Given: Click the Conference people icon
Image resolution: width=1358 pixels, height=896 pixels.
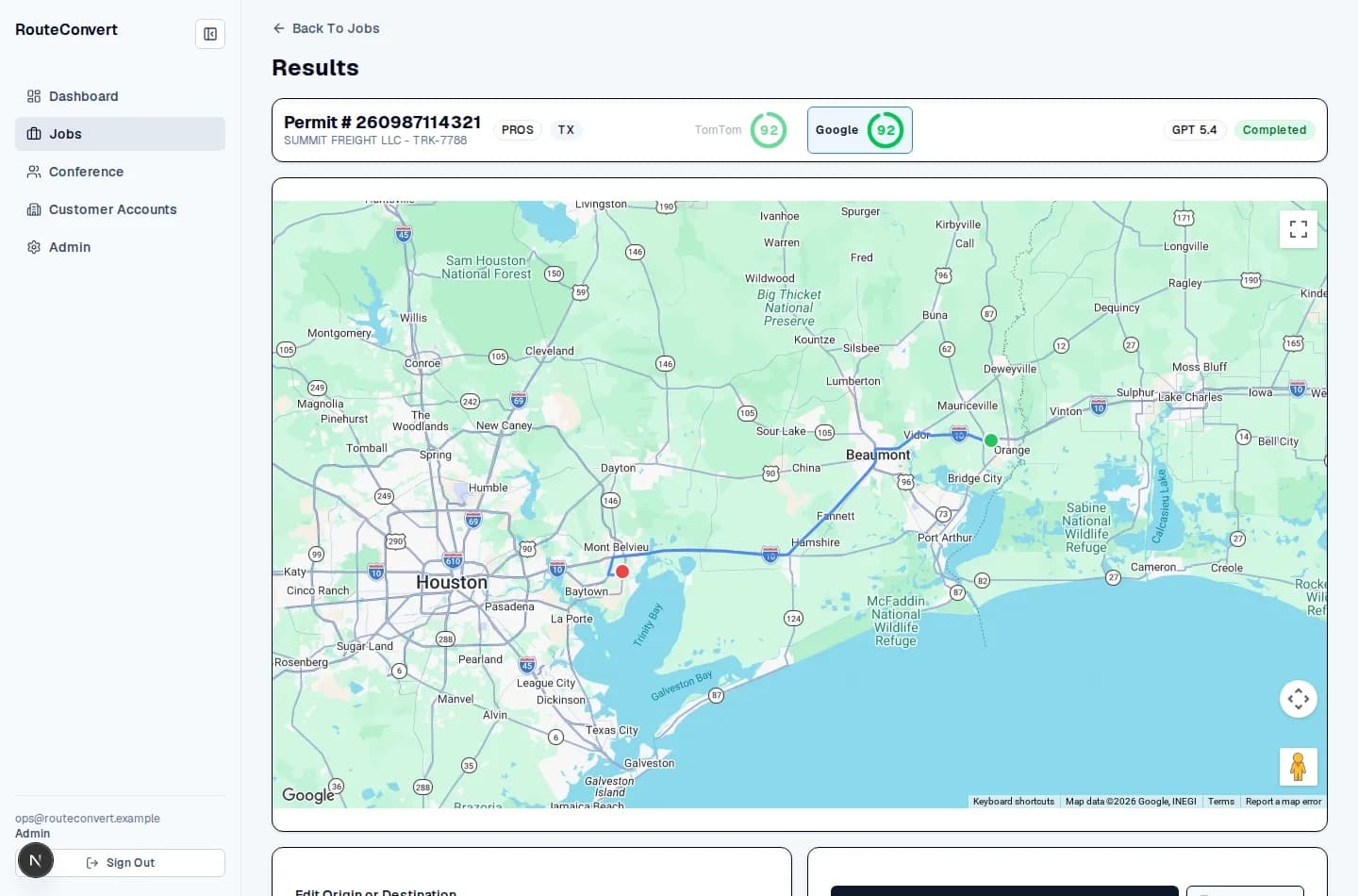Looking at the screenshot, I should (34, 172).
